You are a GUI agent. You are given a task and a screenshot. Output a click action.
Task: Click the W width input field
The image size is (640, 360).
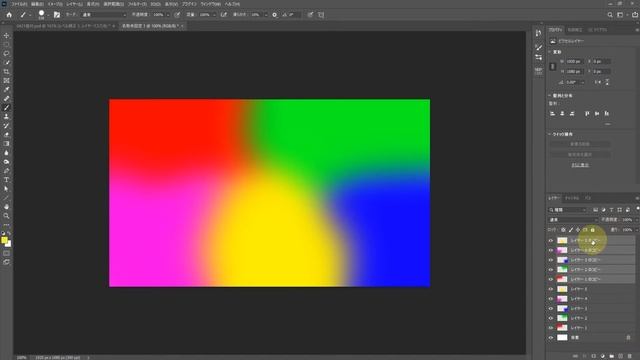pos(574,61)
